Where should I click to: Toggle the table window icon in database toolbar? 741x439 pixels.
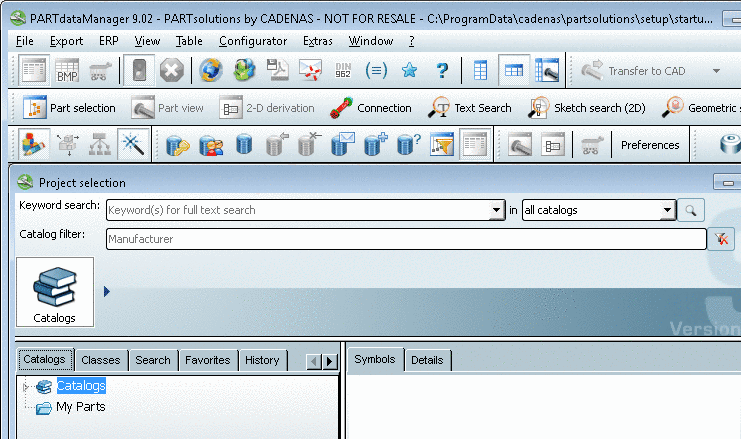(475, 145)
